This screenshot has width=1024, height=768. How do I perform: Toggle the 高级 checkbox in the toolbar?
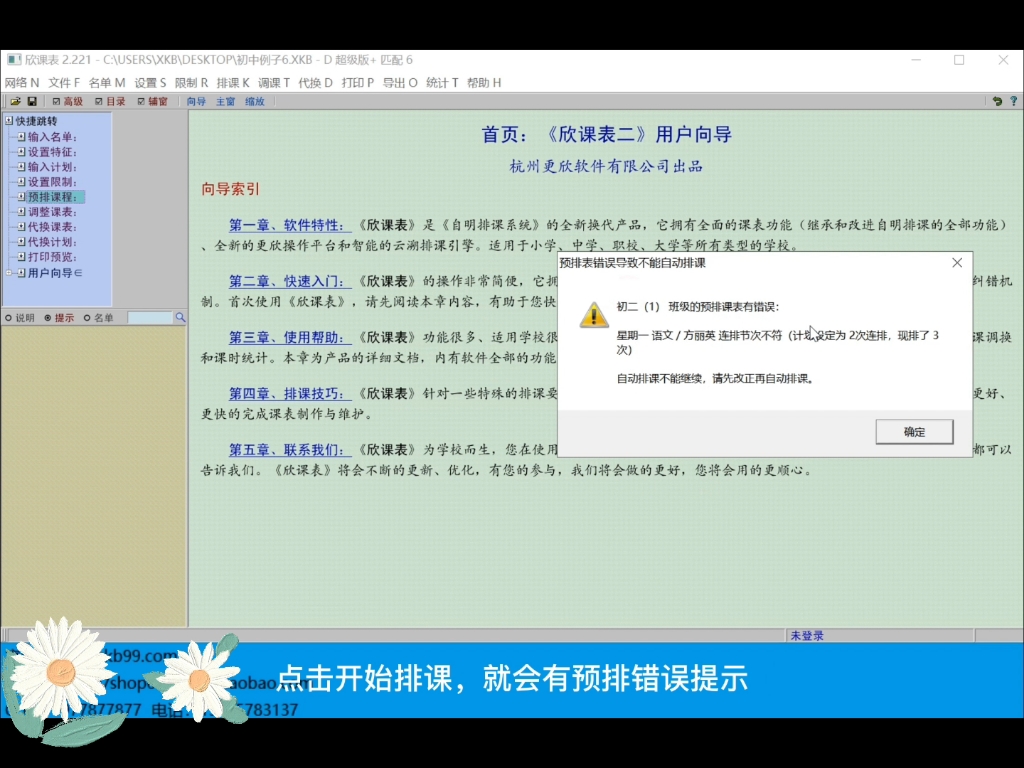click(56, 102)
